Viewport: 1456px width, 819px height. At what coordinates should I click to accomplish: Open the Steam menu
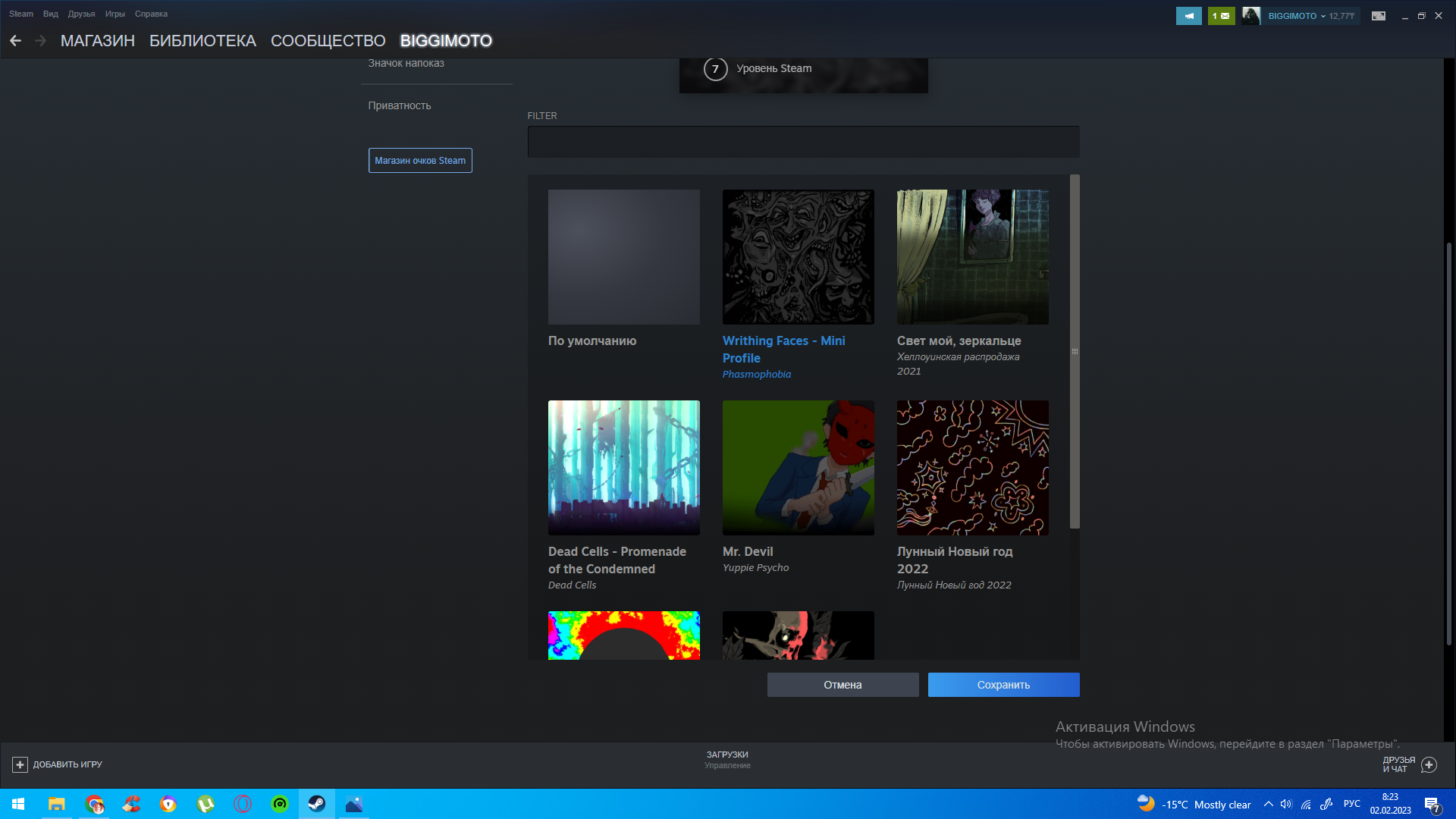click(21, 14)
